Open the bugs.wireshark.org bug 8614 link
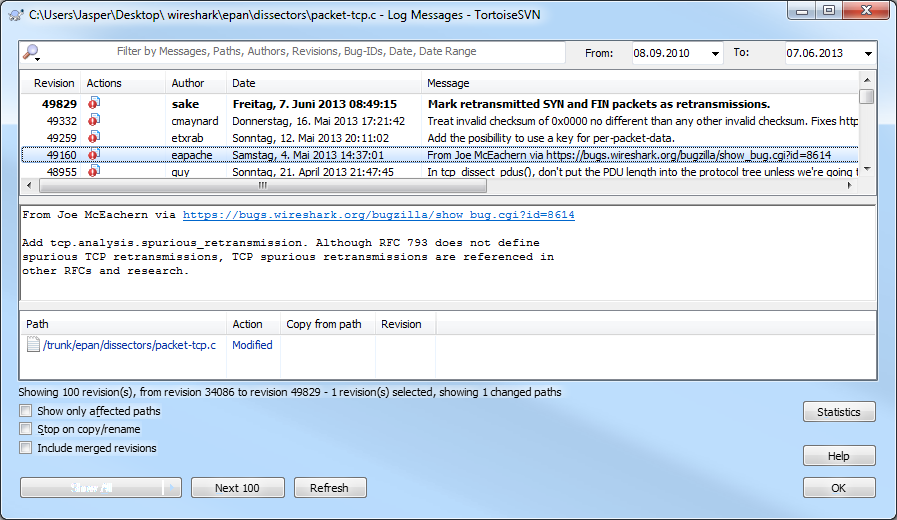The image size is (897, 520). pos(379,215)
